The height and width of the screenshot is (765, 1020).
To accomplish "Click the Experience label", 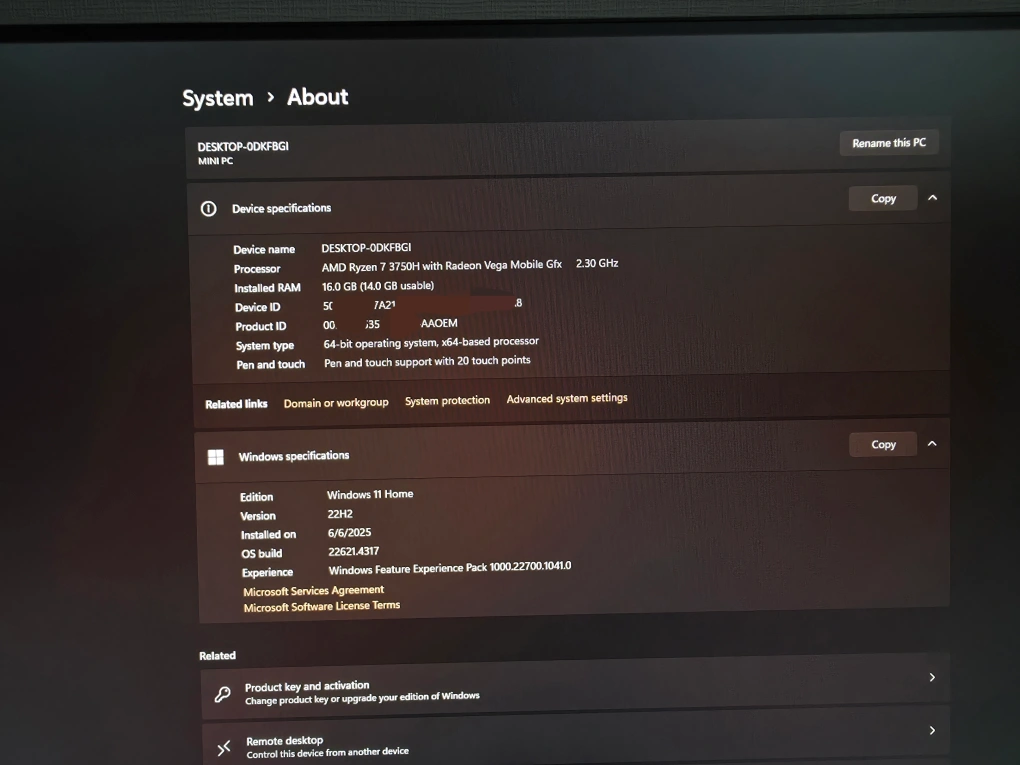I will click(267, 572).
